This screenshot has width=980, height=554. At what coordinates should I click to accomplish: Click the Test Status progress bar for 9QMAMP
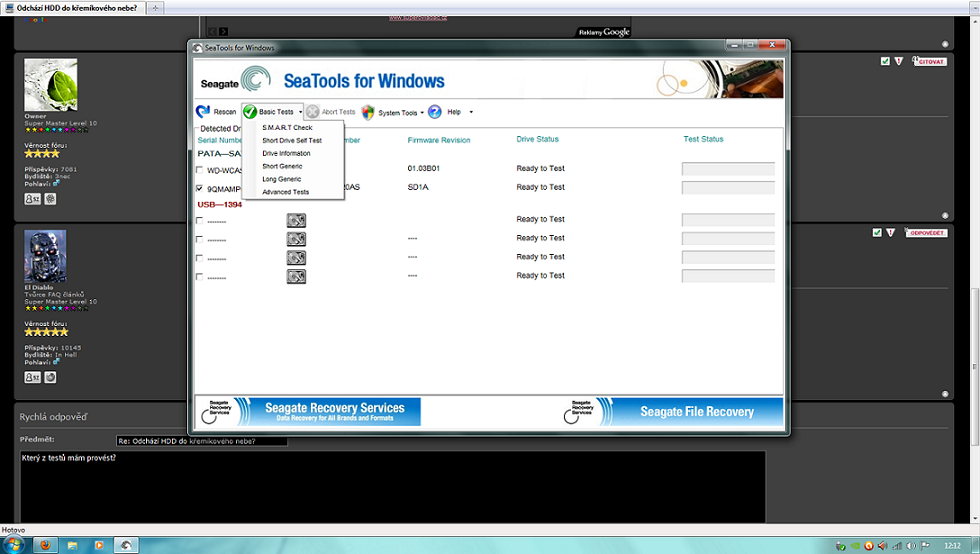pyautogui.click(x=728, y=188)
